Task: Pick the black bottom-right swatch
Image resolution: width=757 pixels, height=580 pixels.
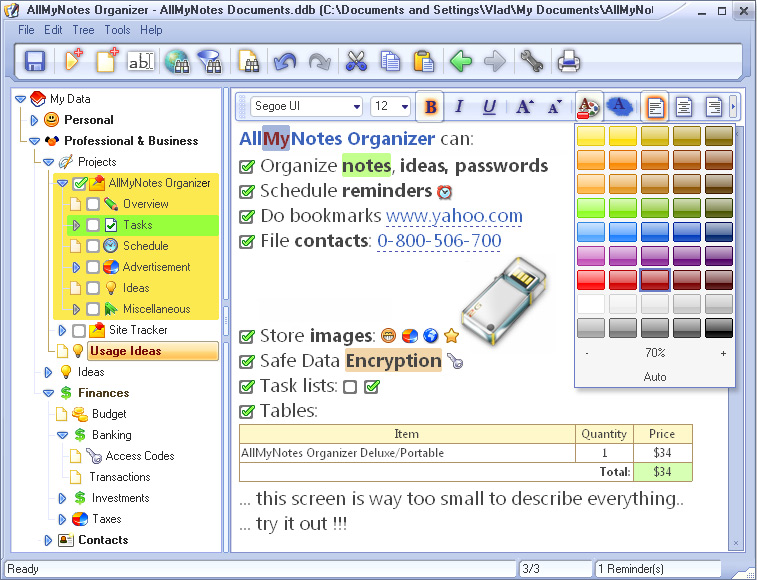Action: [x=719, y=328]
